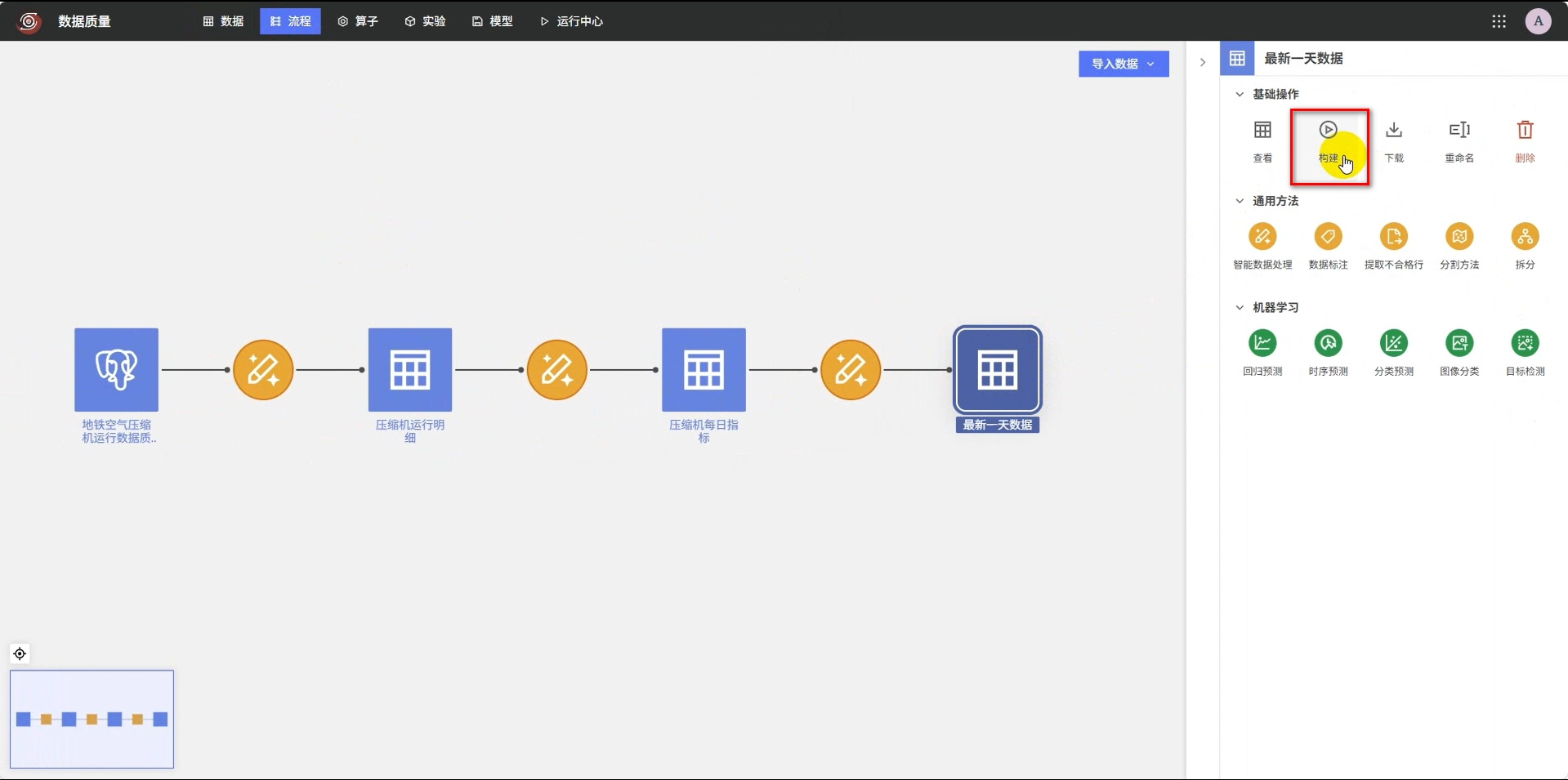Collapse the right side panel arrow
Viewport: 1568px width, 780px height.
pos(1202,62)
